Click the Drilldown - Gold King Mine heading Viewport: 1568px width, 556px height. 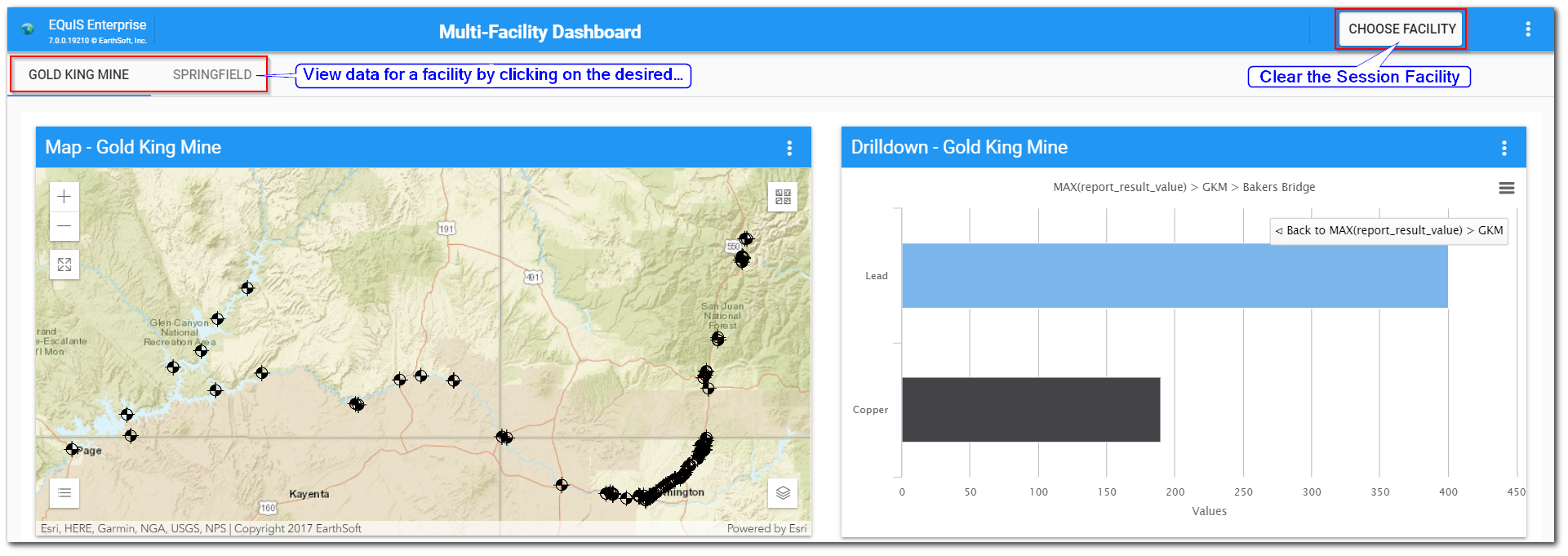click(959, 147)
